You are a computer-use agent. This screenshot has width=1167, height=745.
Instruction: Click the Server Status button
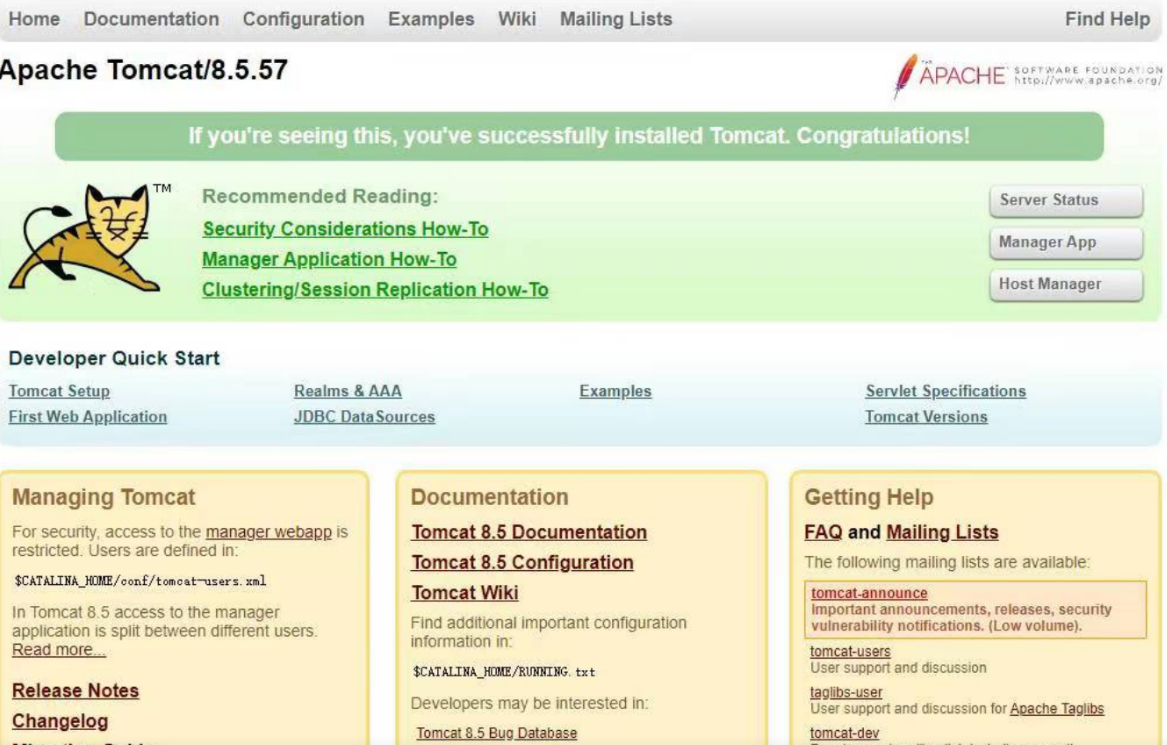(1066, 200)
